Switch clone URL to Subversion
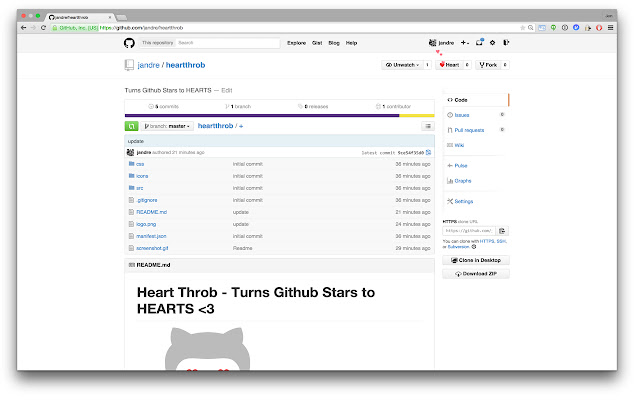The width and height of the screenshot is (640, 400). click(458, 247)
